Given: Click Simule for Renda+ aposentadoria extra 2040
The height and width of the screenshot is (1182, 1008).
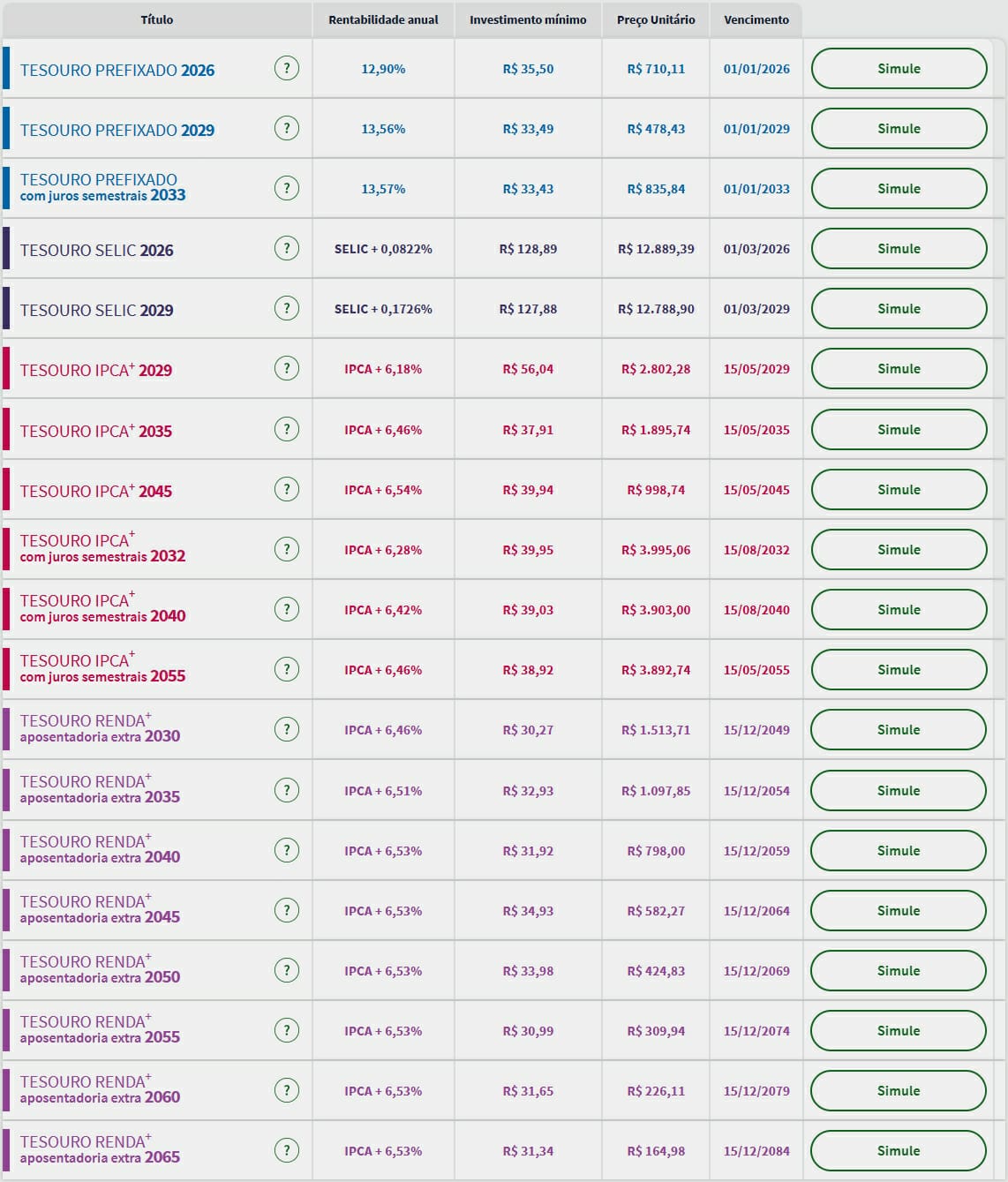Looking at the screenshot, I should [x=899, y=851].
